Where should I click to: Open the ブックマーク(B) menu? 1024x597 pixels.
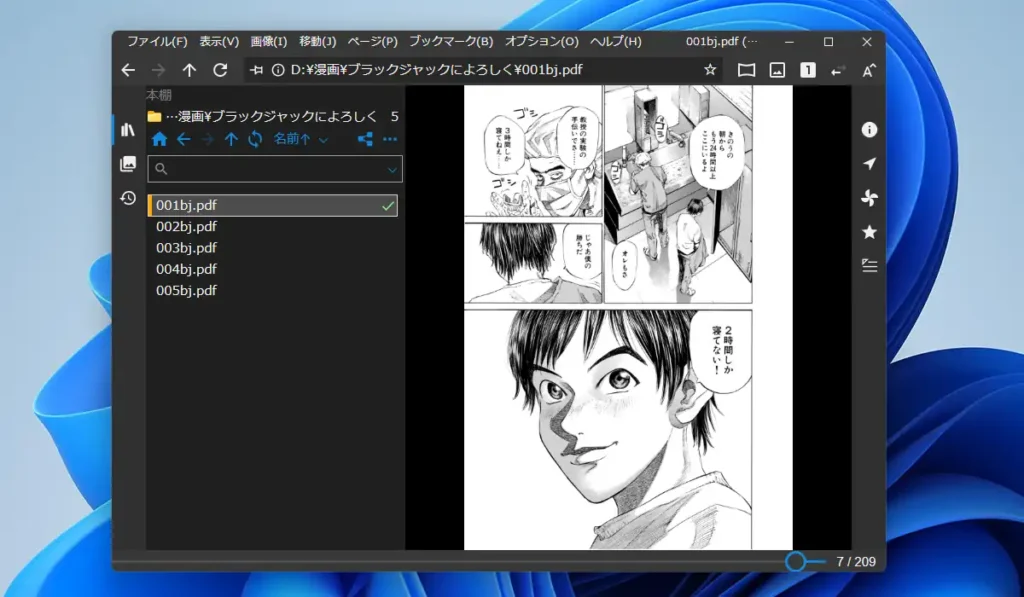[x=451, y=42]
